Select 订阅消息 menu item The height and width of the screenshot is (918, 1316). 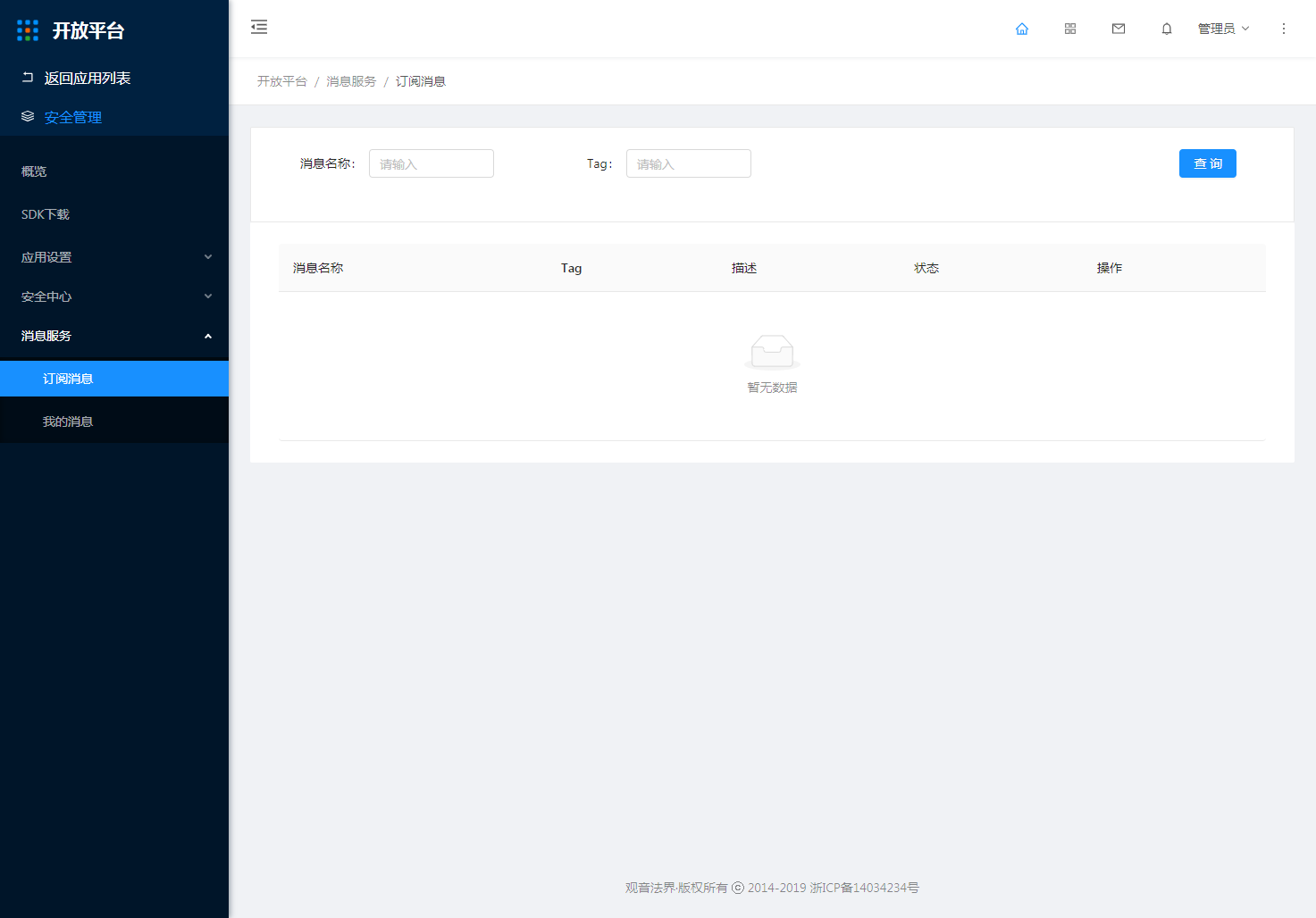click(x=114, y=379)
